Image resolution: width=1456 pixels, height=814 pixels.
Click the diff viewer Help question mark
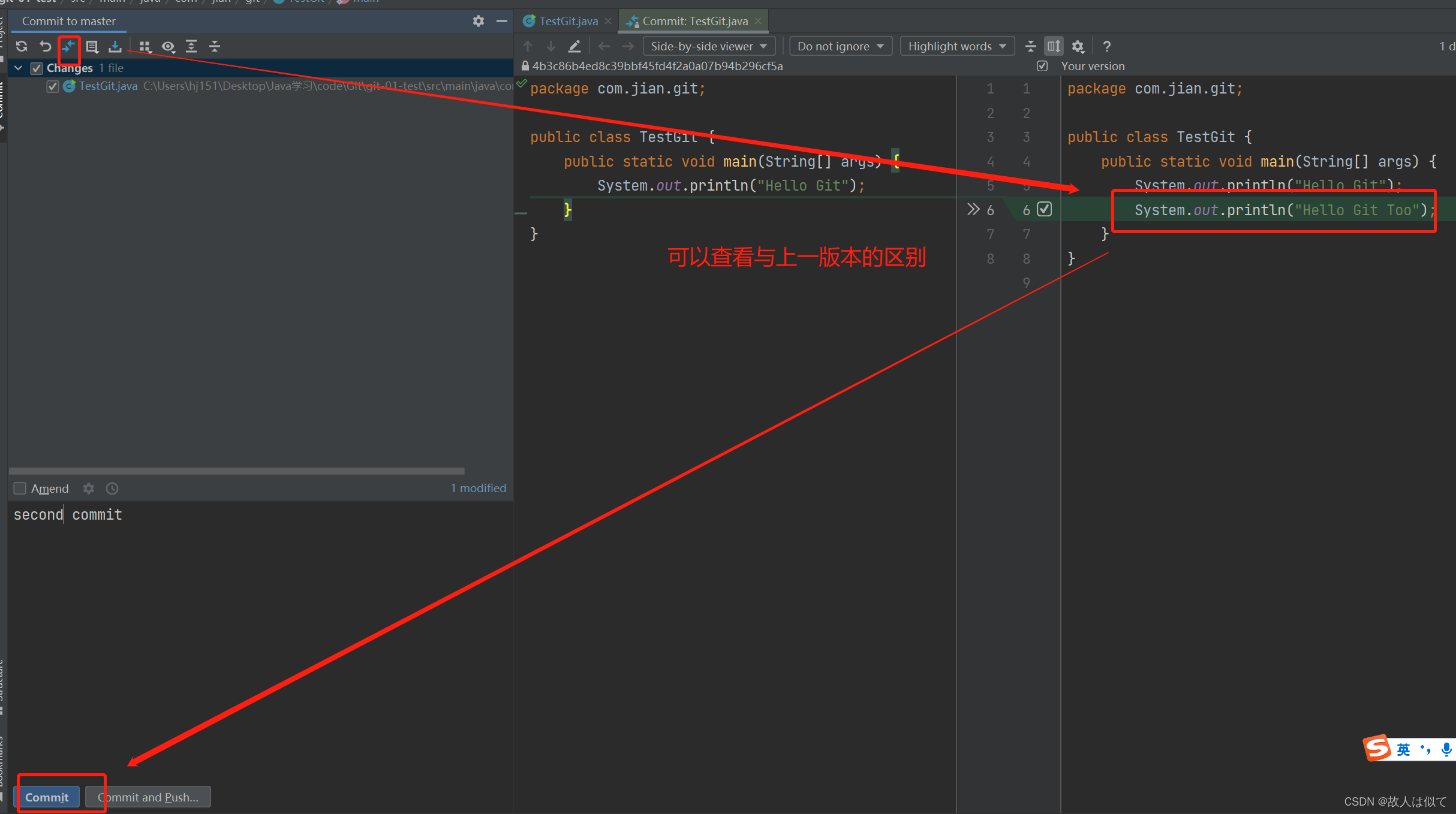(1107, 46)
